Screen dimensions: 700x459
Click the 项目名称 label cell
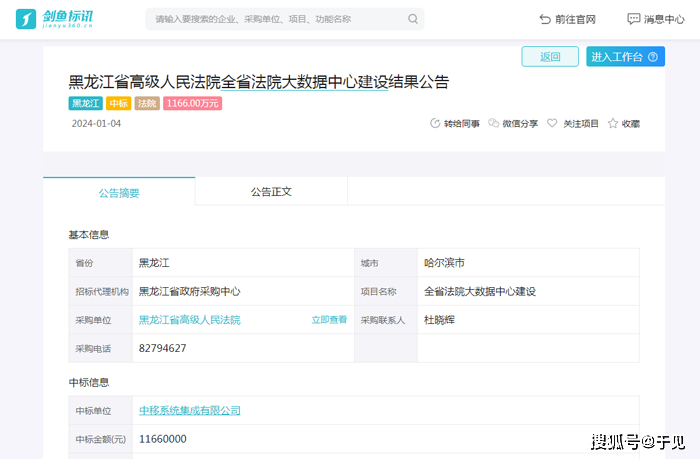point(386,291)
